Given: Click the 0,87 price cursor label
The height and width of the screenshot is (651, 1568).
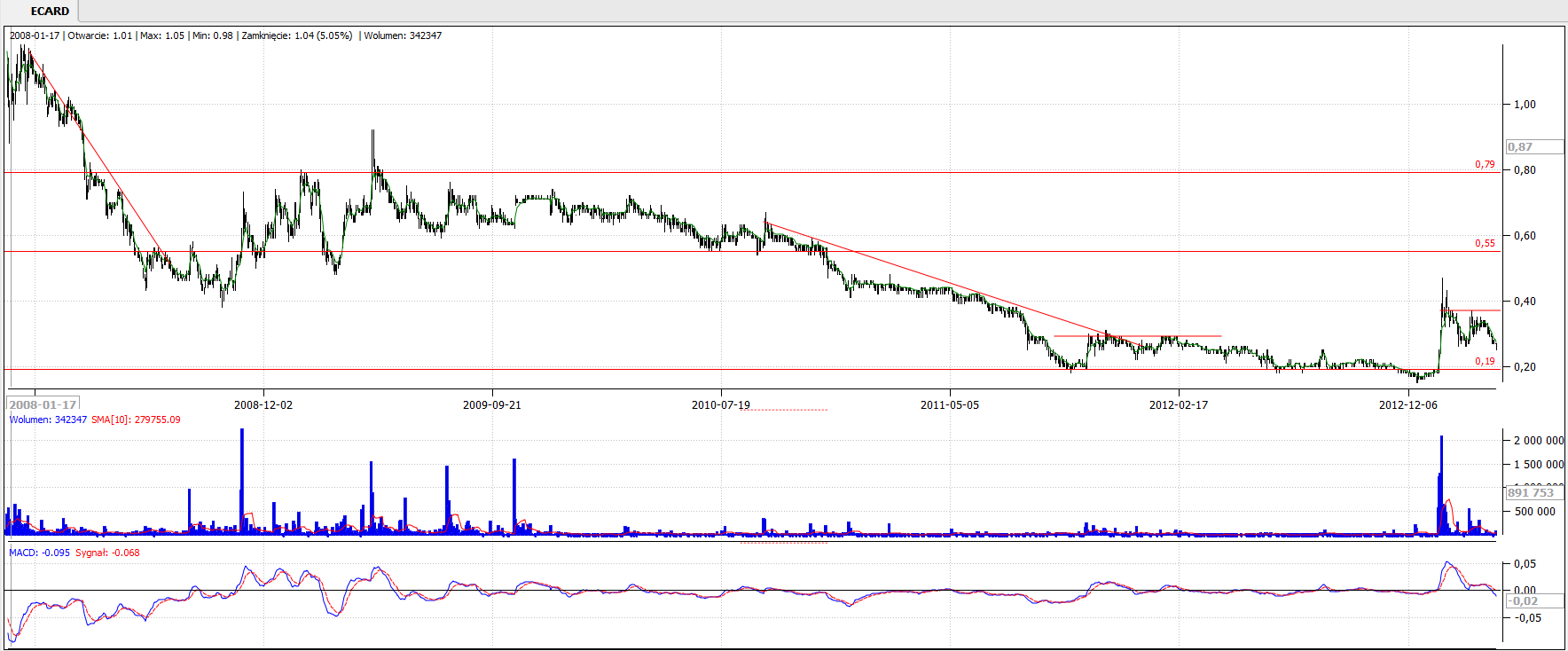Looking at the screenshot, I should pos(1534,147).
